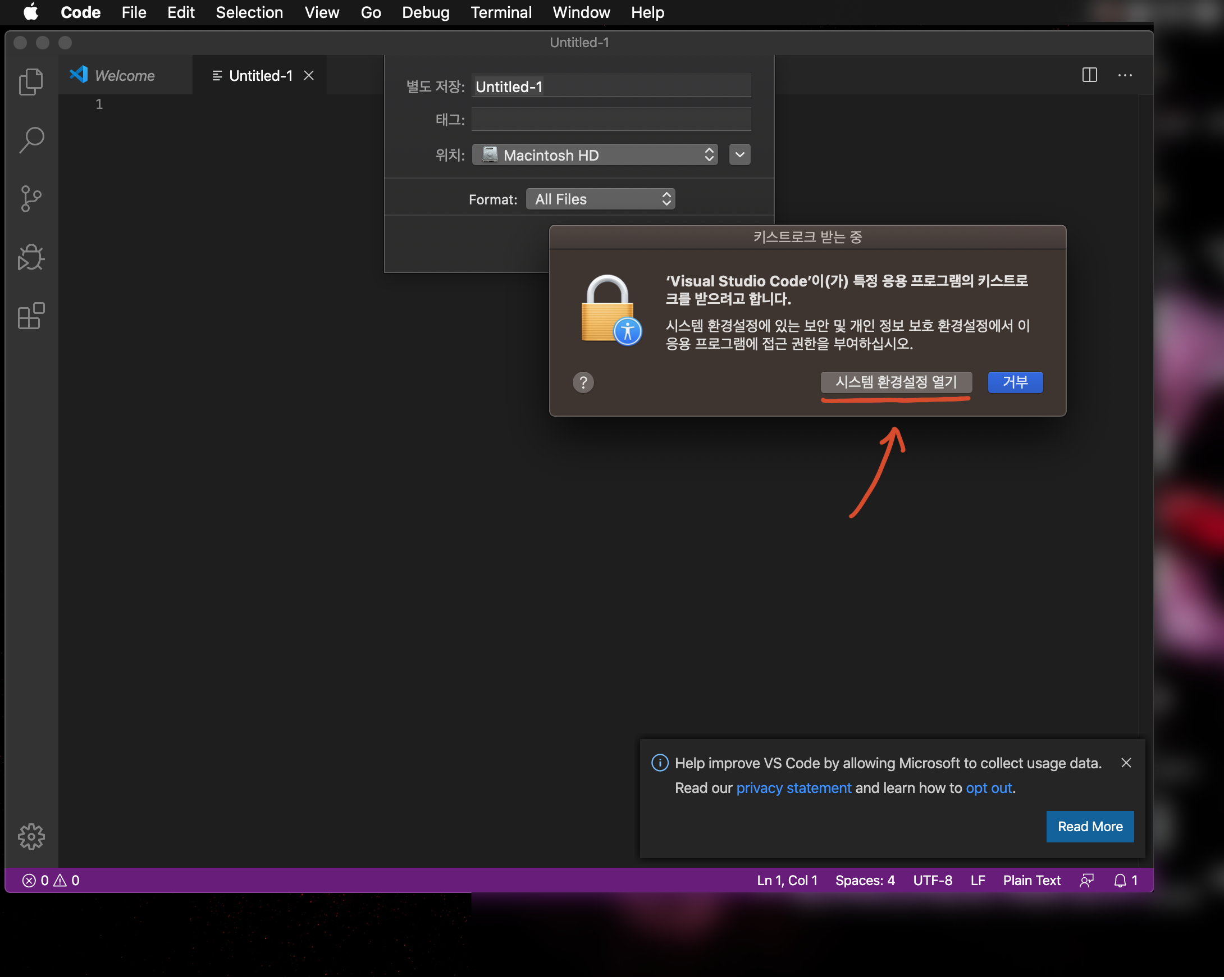Open the All Files format dropdown
This screenshot has width=1224, height=980.
[x=600, y=199]
